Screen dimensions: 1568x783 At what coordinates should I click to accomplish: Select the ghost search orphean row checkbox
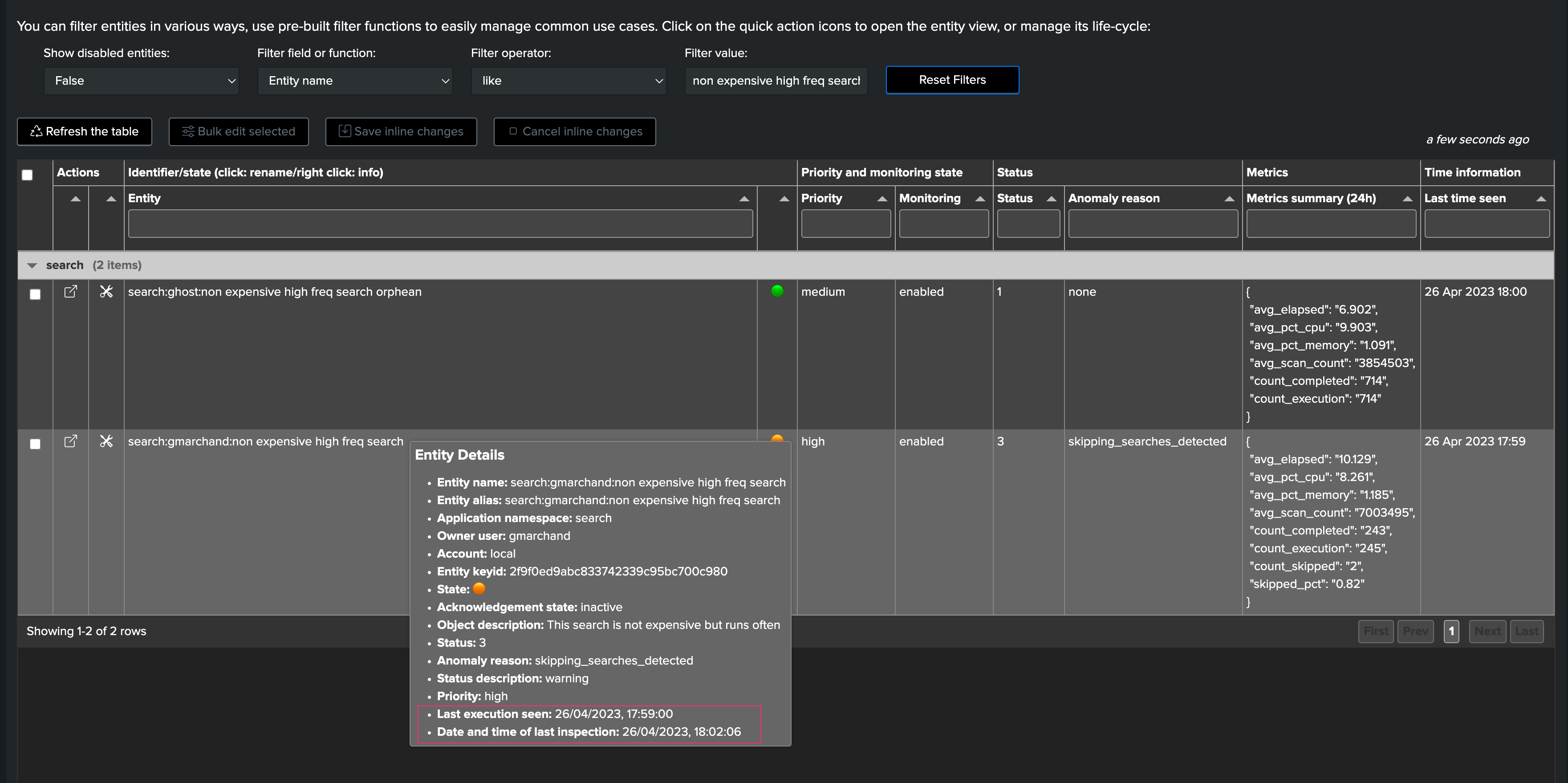coord(35,294)
